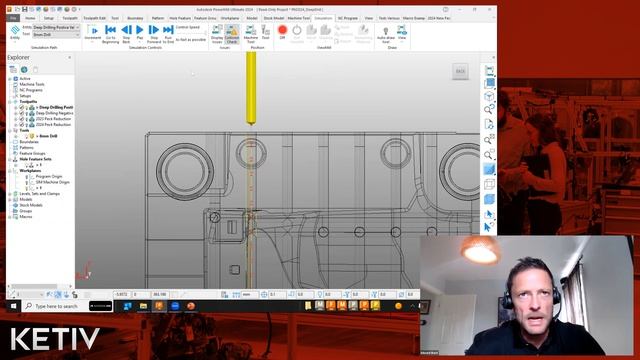Select SIM Machine Origin workplane
The image size is (640, 360).
point(52,182)
